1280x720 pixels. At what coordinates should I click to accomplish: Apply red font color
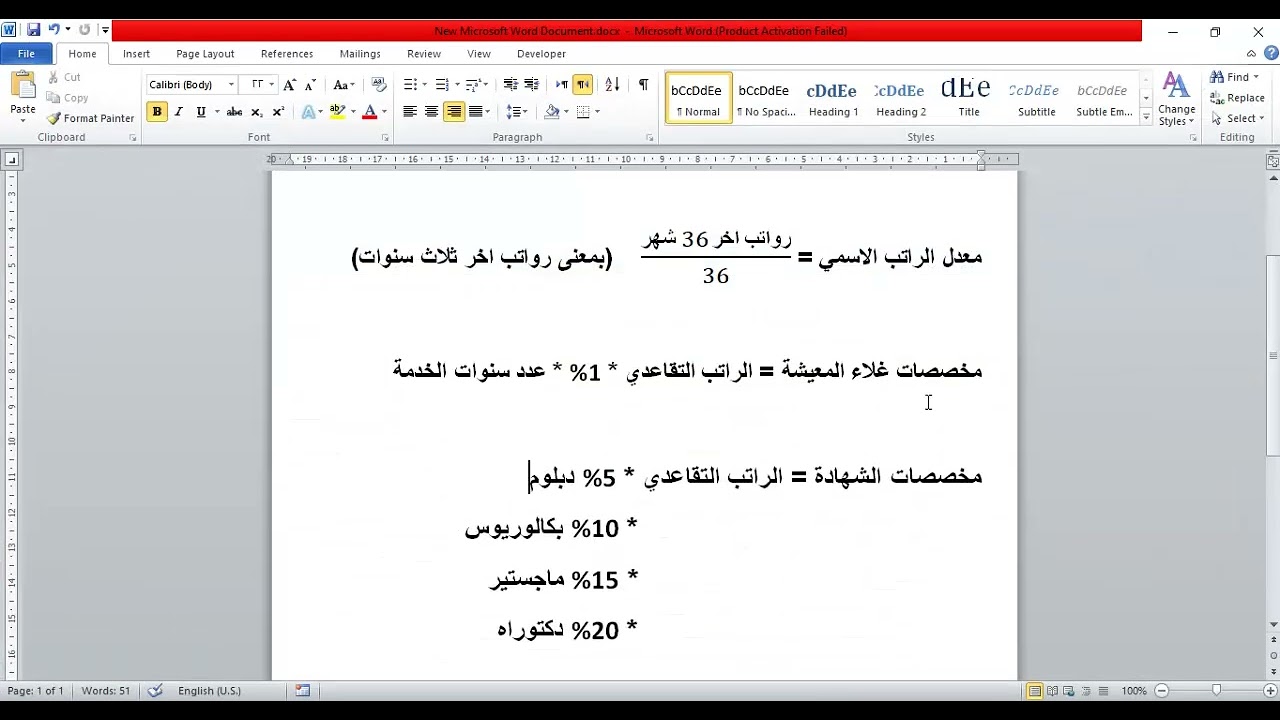coord(369,112)
